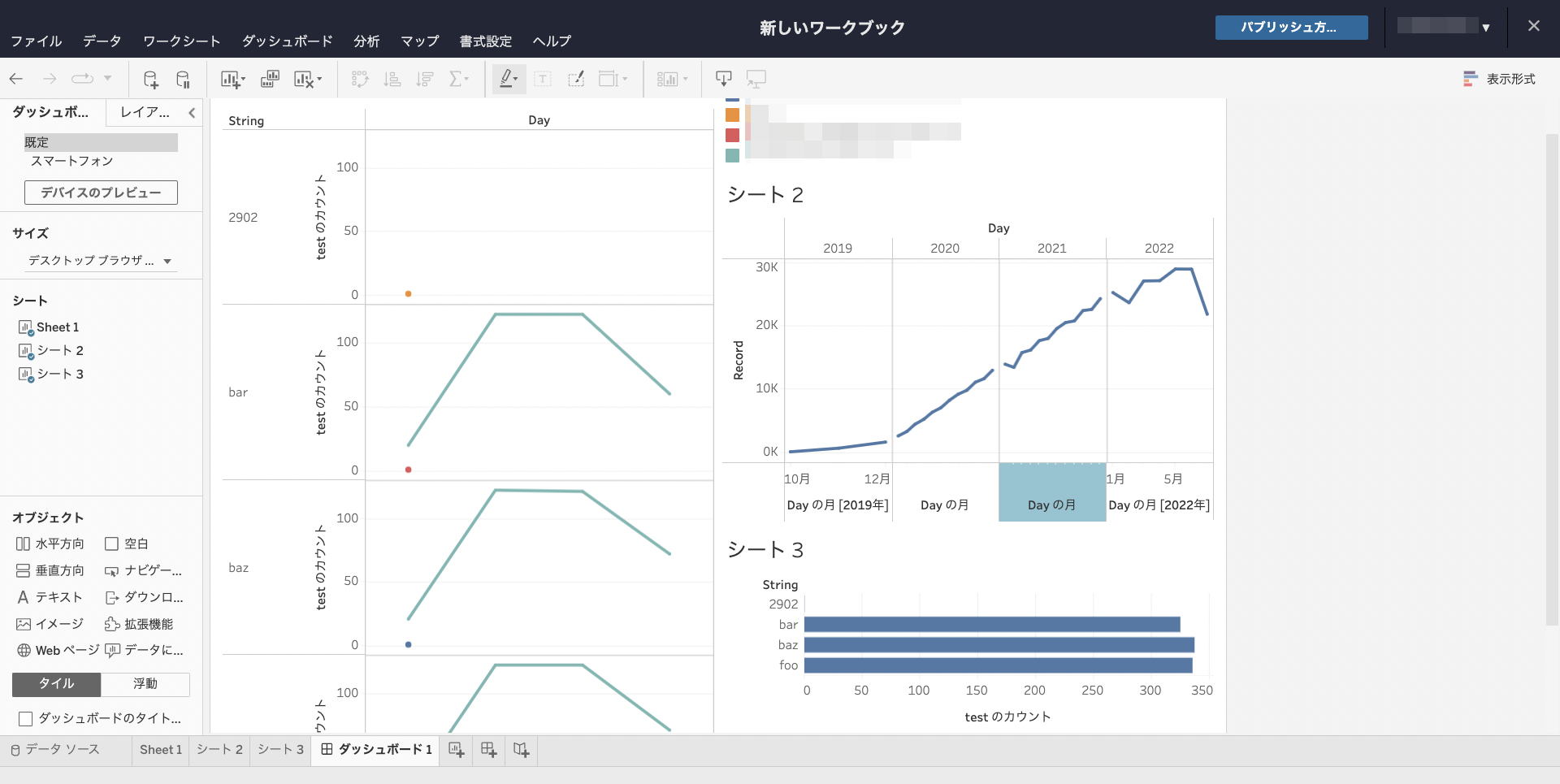Select the データに... object
The height and width of the screenshot is (784, 1560).
(x=144, y=650)
